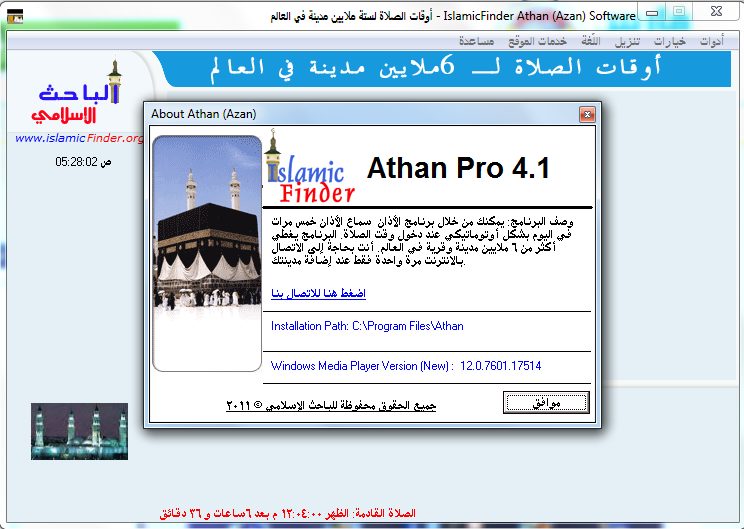Click the illuminated mosque thumbnail image

coord(79,431)
